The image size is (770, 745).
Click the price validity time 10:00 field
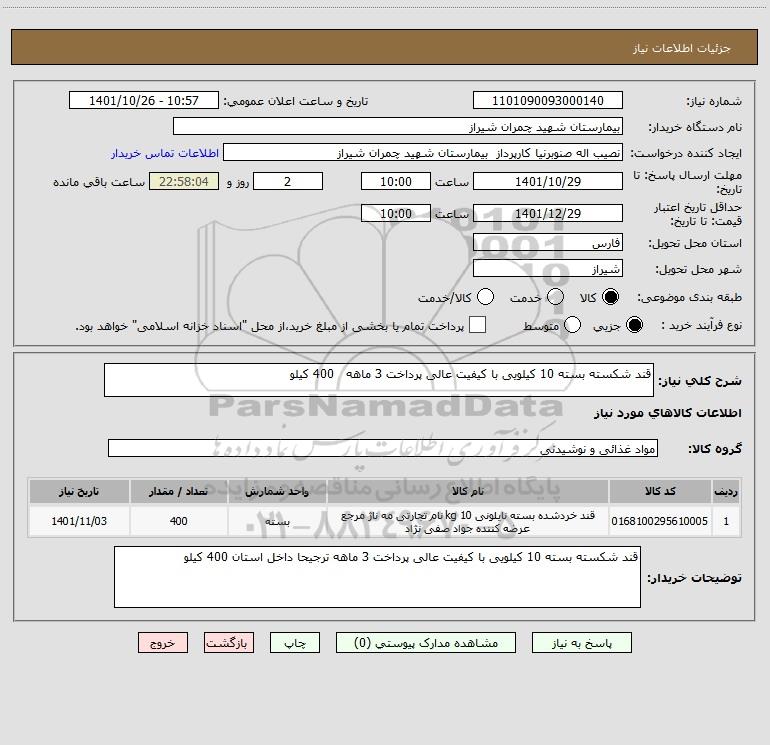(x=396, y=214)
